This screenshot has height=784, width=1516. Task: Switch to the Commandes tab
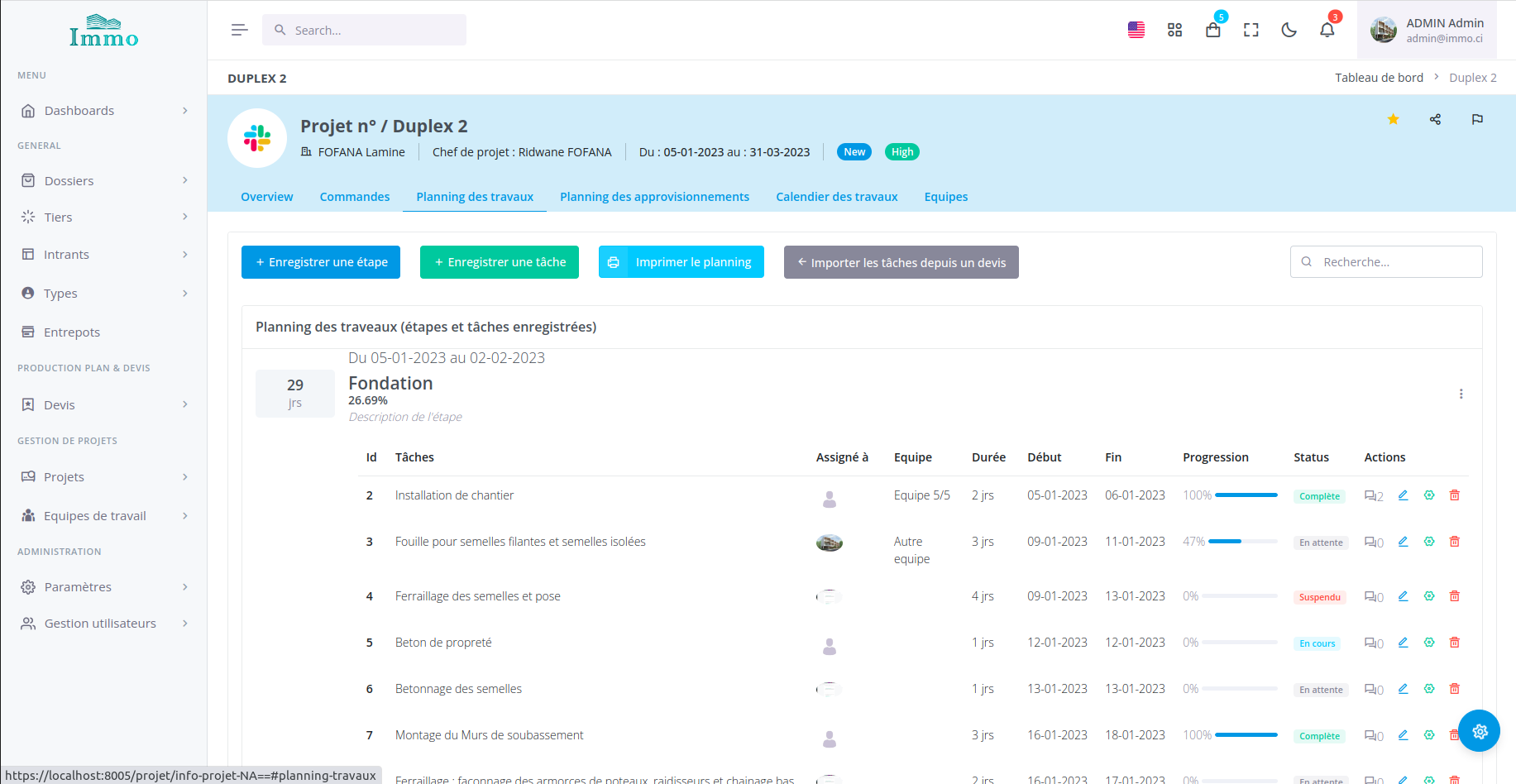354,197
